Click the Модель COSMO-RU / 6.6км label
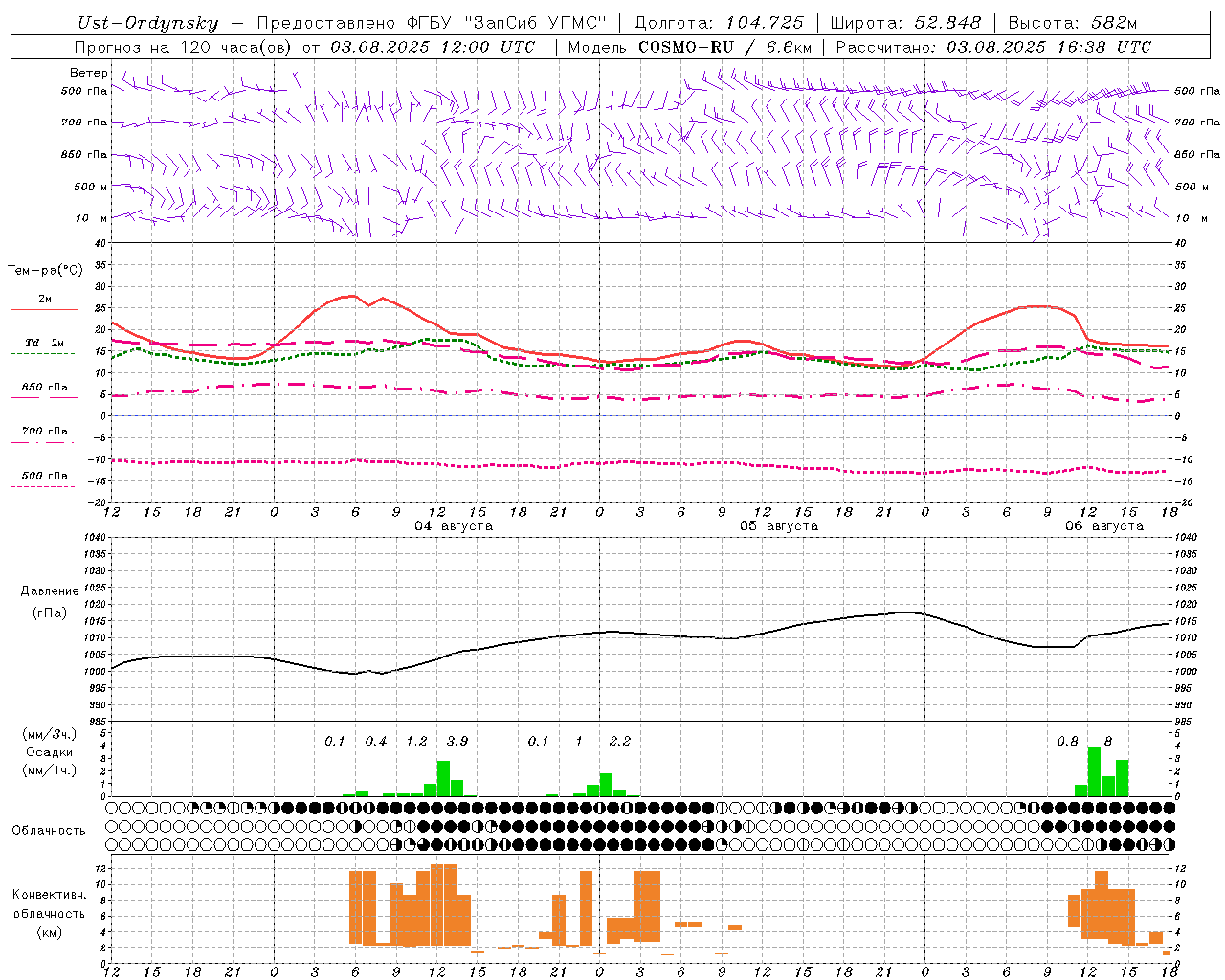The image size is (1225, 980). (x=690, y=47)
